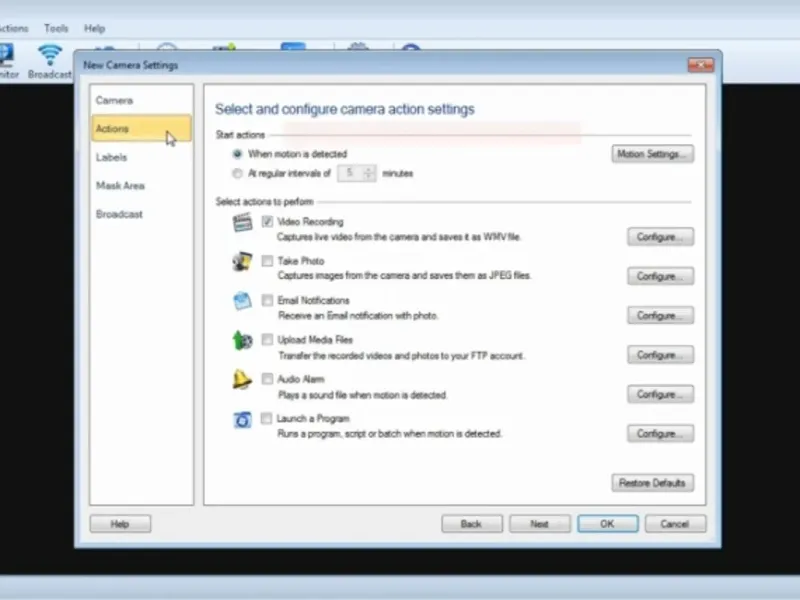Enable the Email Notifications checkbox
The width and height of the screenshot is (800, 600).
click(267, 300)
